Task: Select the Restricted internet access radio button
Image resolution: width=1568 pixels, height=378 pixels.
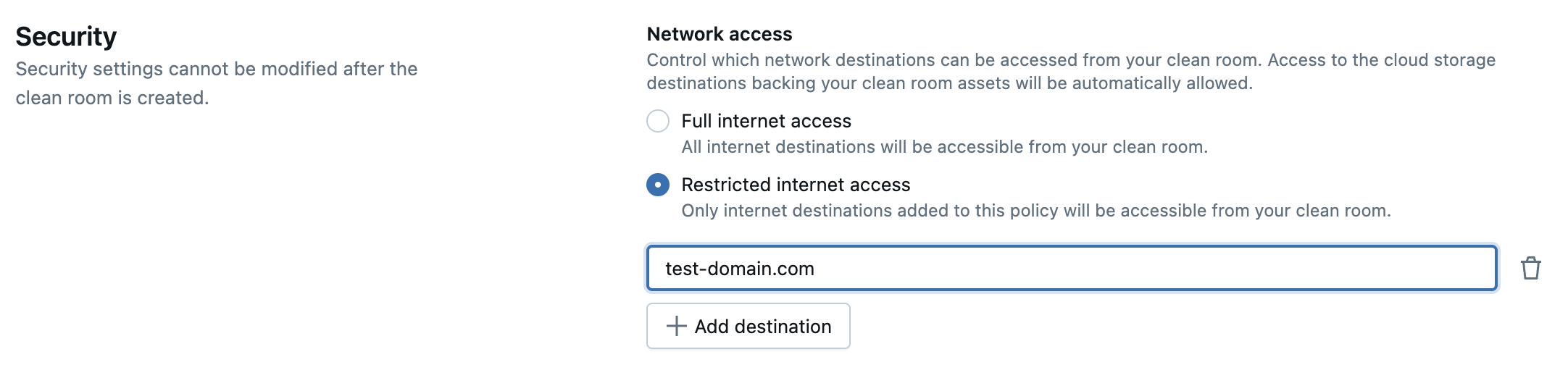Action: pyautogui.click(x=658, y=185)
